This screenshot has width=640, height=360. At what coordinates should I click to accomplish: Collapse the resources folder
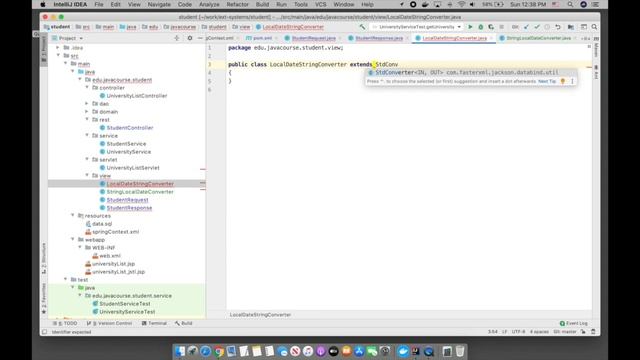pyautogui.click(x=73, y=215)
